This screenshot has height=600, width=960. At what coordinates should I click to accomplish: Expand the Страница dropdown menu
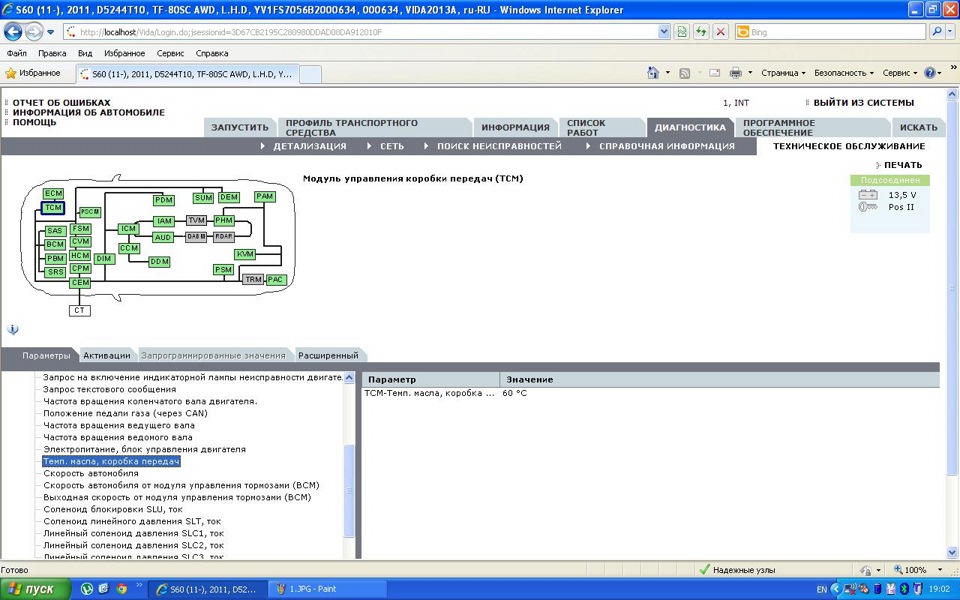point(783,73)
